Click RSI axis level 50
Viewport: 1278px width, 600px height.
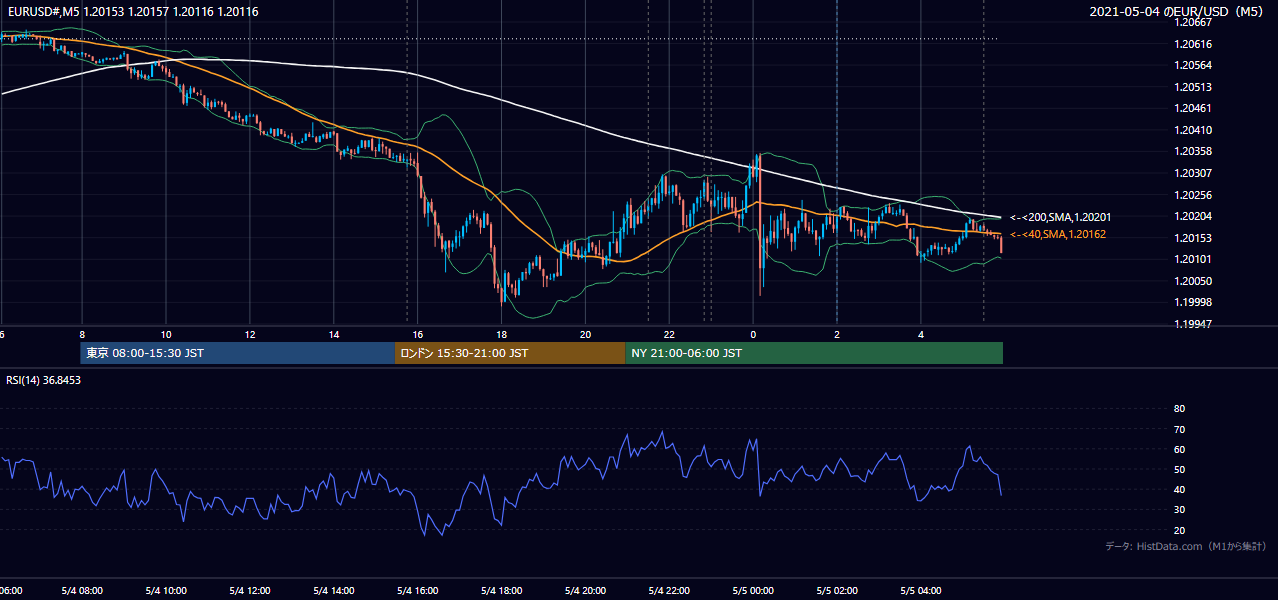point(1179,469)
